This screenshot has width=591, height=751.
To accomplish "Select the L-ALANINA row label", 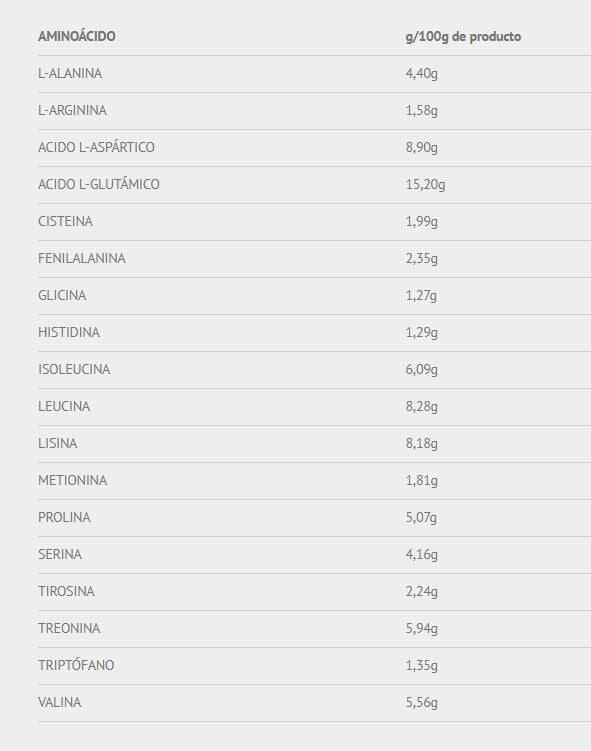I will point(70,73).
